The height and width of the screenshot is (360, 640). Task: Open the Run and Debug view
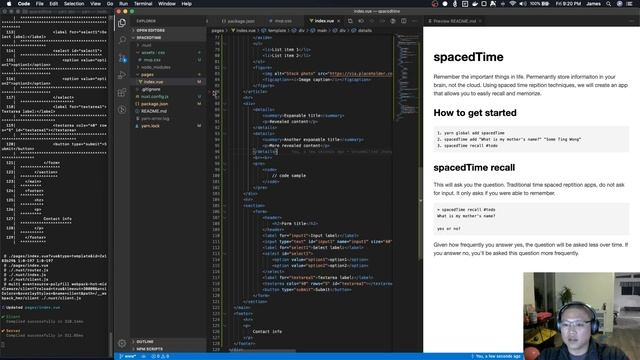[122, 75]
